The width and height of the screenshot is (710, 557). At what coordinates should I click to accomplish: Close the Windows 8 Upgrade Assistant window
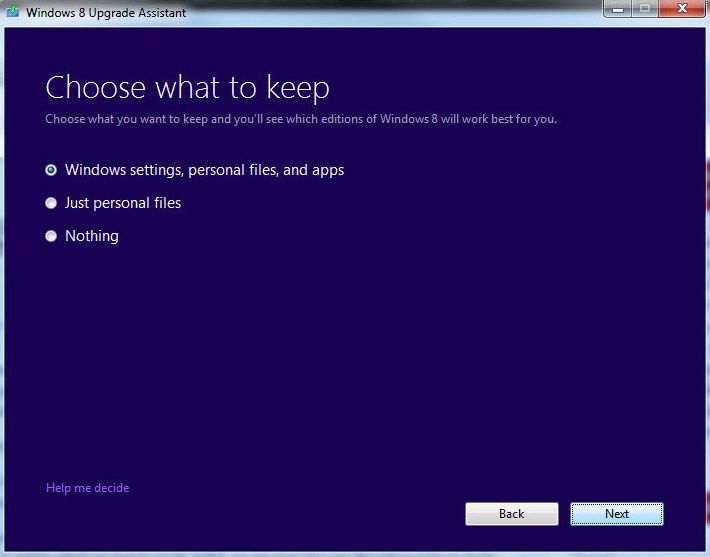pyautogui.click(x=682, y=9)
